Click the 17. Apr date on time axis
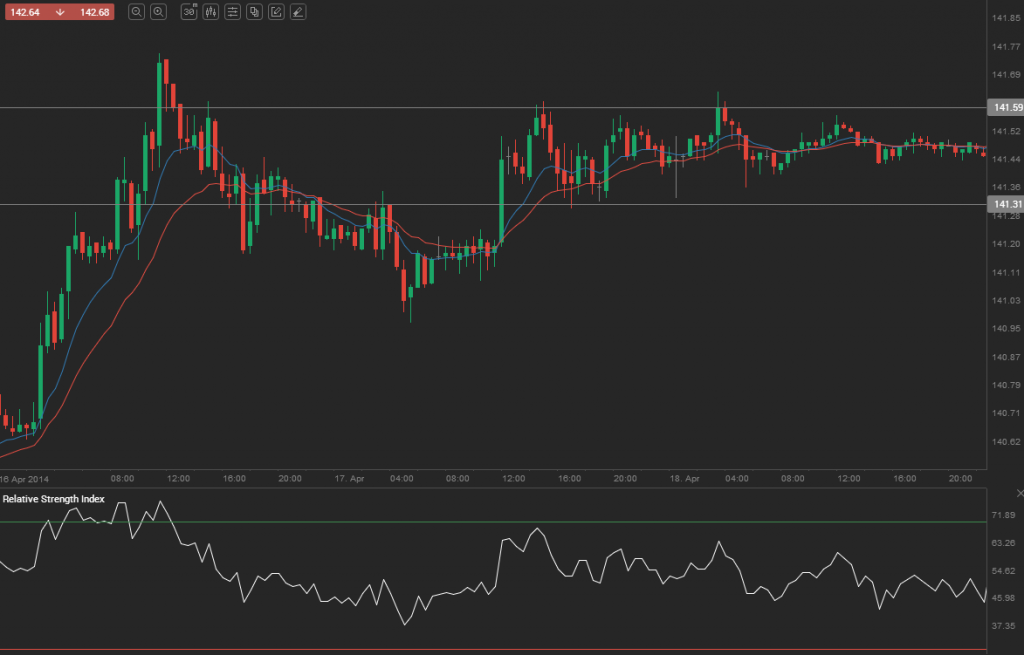This screenshot has width=1024, height=655. (x=350, y=479)
